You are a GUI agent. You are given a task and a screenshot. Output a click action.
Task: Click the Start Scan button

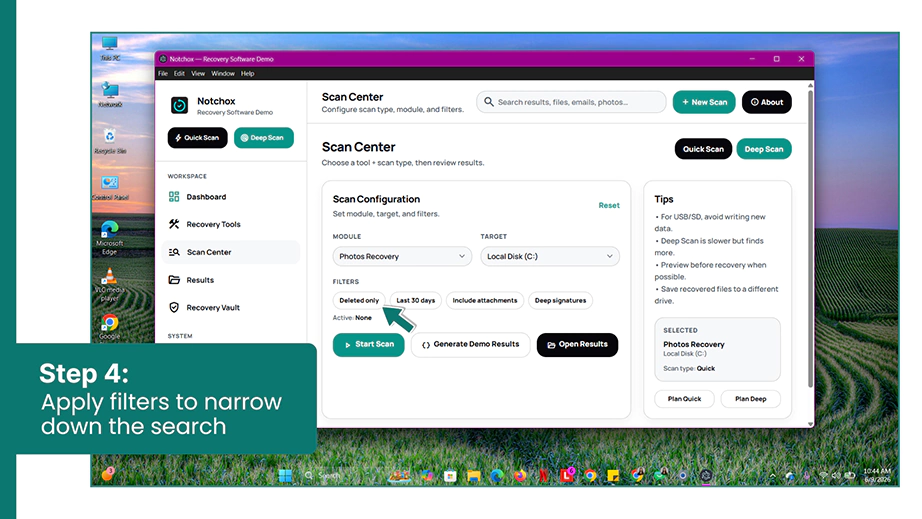[x=369, y=344]
